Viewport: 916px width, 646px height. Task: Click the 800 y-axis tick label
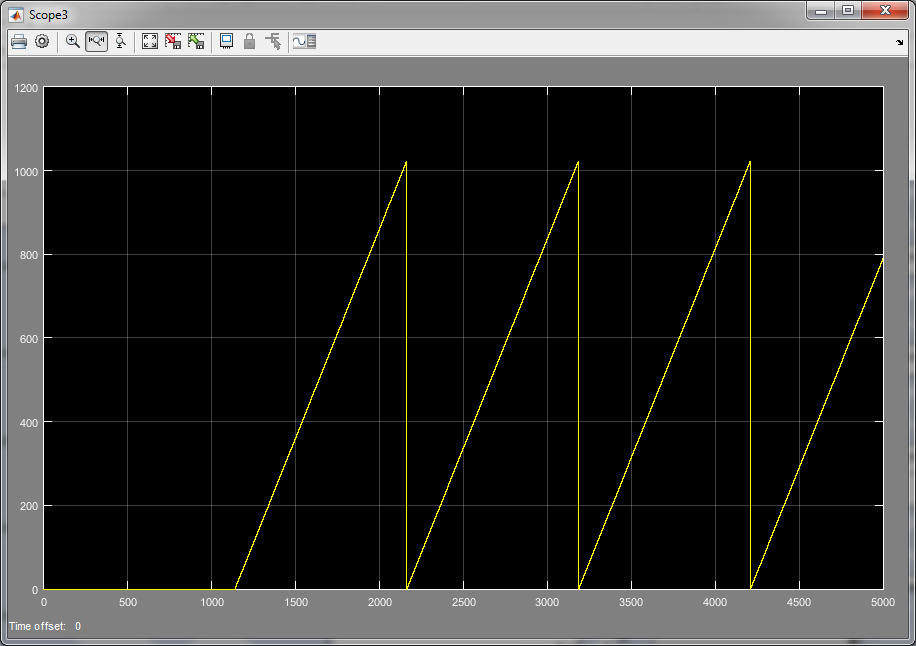29,255
